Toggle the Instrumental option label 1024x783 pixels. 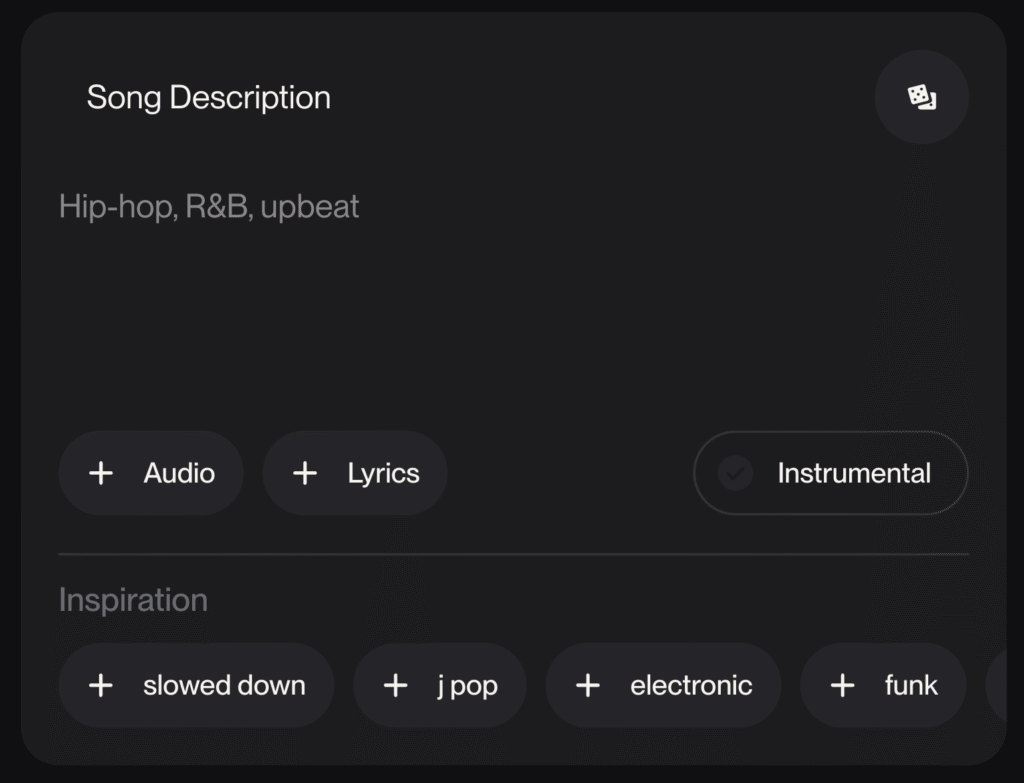[x=854, y=473]
